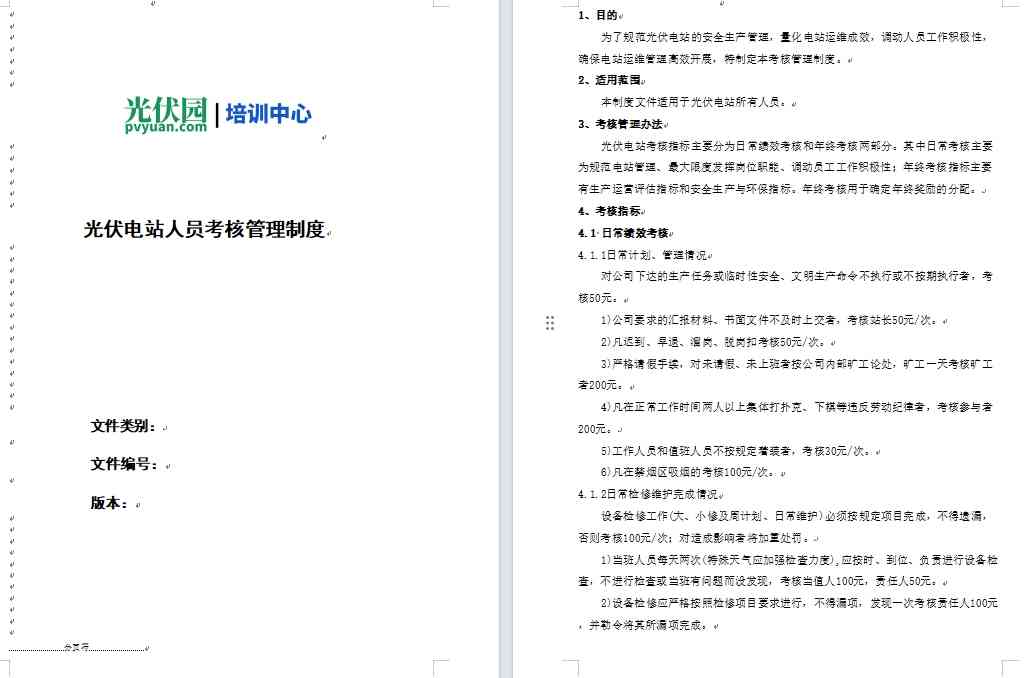Click the line 本制度文件适用于光伏电站所有人员。
The width and height of the screenshot is (1030, 678).
(x=695, y=102)
